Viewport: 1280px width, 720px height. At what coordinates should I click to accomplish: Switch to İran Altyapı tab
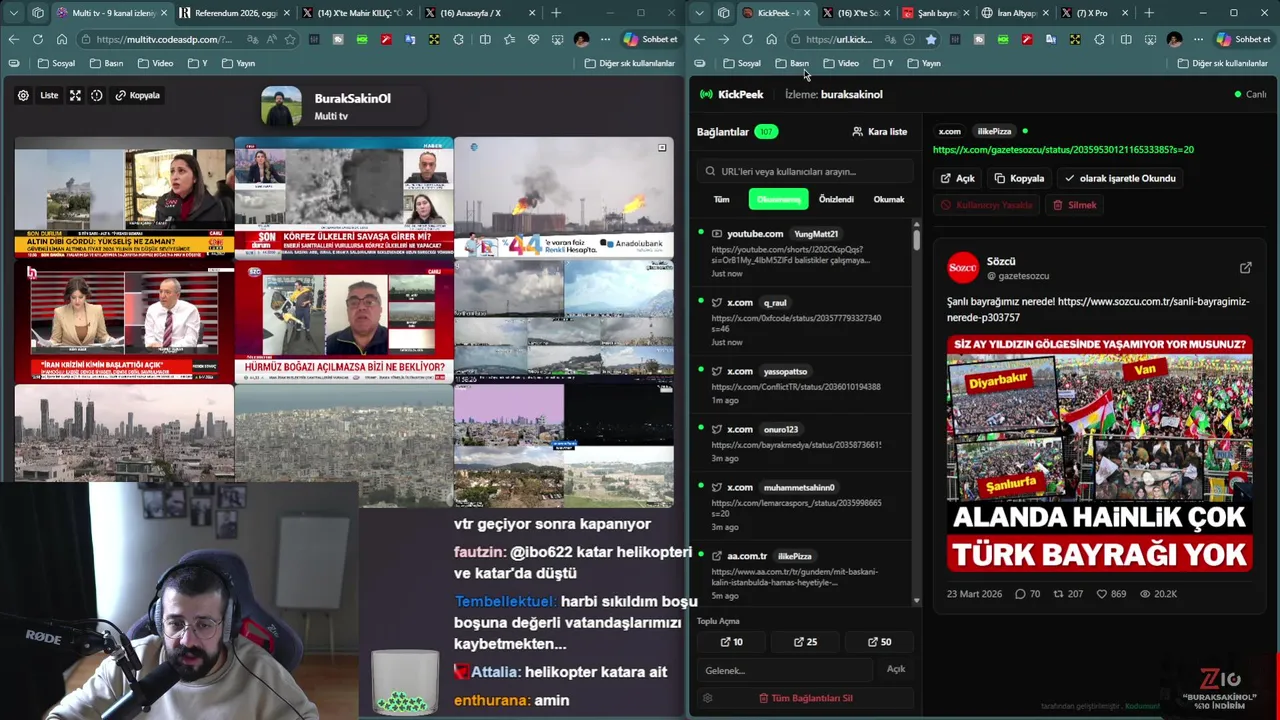coord(1014,13)
